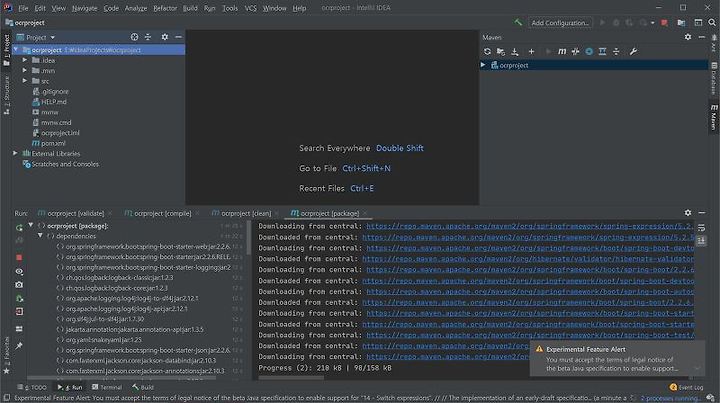Click the camera dump threads icon
The width and height of the screenshot is (720, 403).
coord(19,285)
